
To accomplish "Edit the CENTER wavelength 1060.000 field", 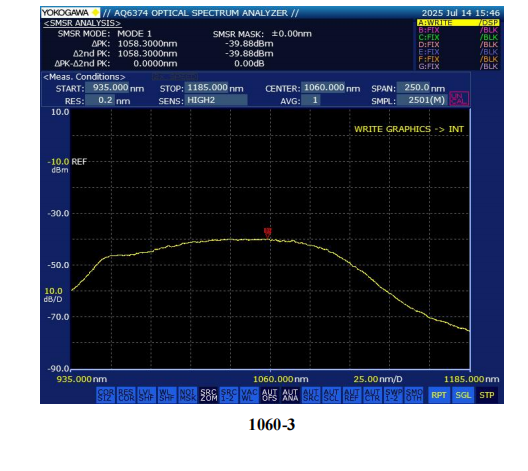I will (324, 88).
